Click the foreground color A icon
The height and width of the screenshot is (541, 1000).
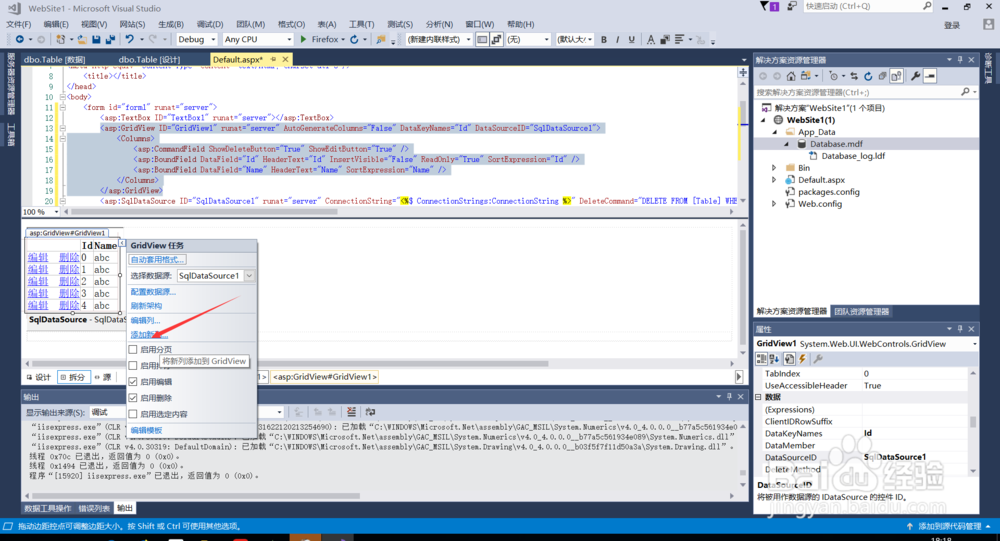pos(651,40)
